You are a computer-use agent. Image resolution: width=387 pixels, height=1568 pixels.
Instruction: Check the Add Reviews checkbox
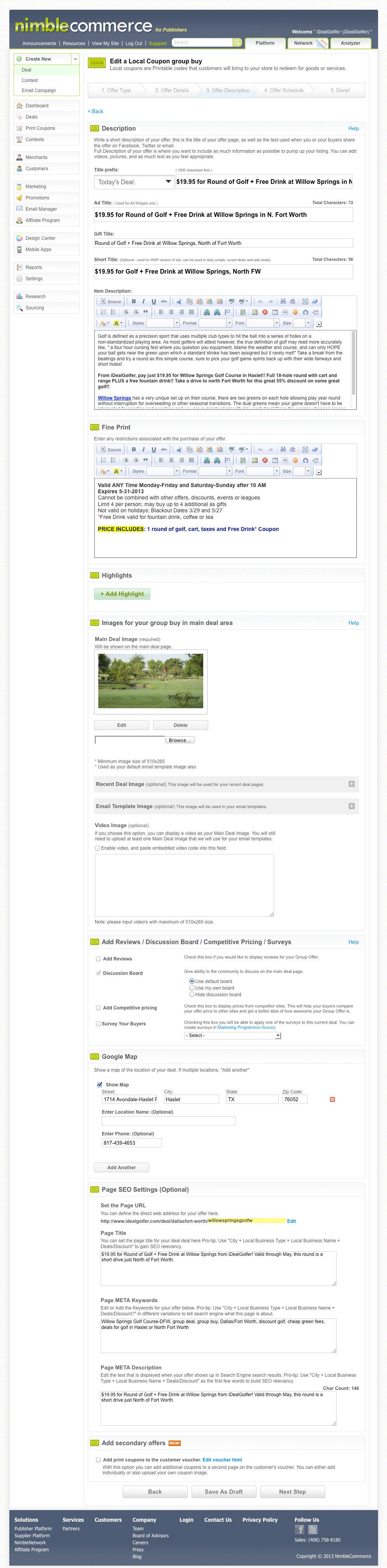99,959
